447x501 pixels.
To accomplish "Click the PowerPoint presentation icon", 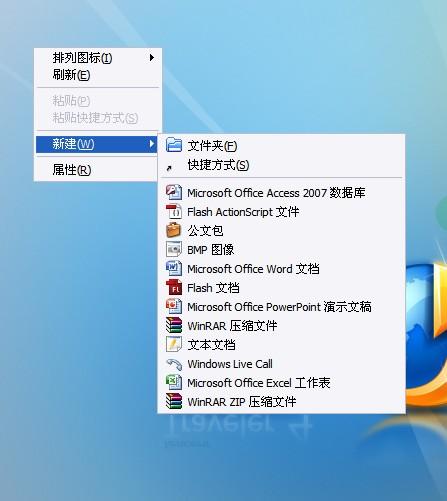I will (x=174, y=306).
